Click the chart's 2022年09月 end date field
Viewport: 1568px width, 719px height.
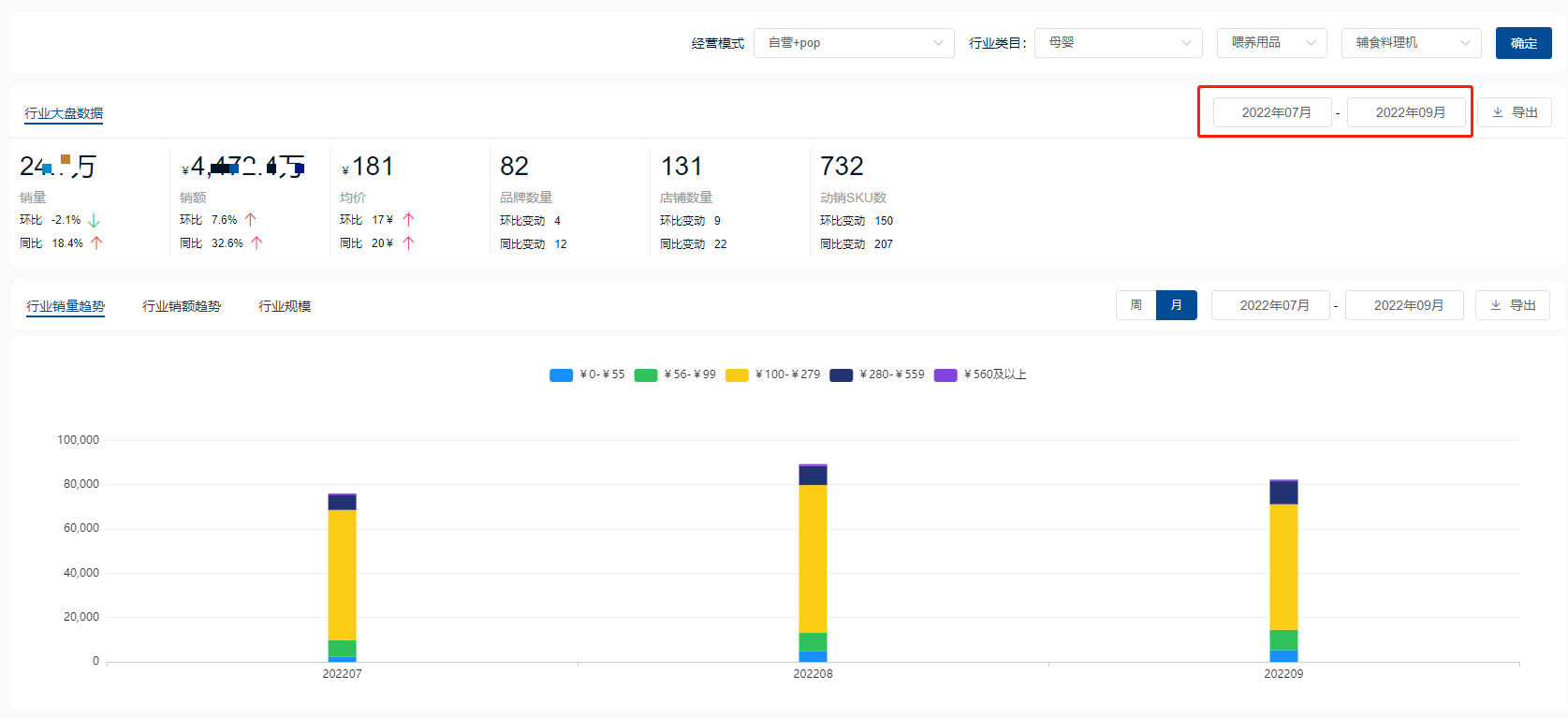(x=1404, y=305)
